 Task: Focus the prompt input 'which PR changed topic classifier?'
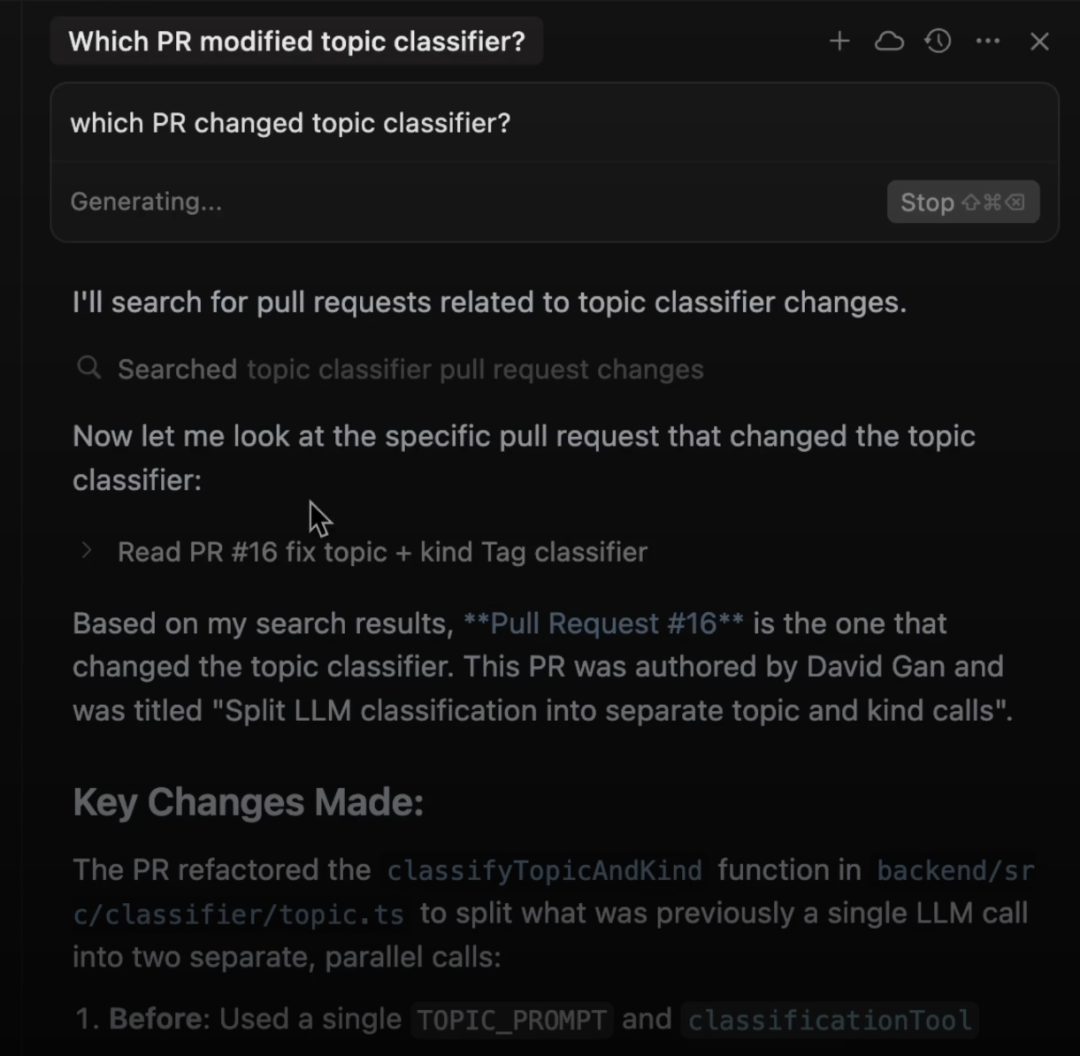tap(290, 123)
